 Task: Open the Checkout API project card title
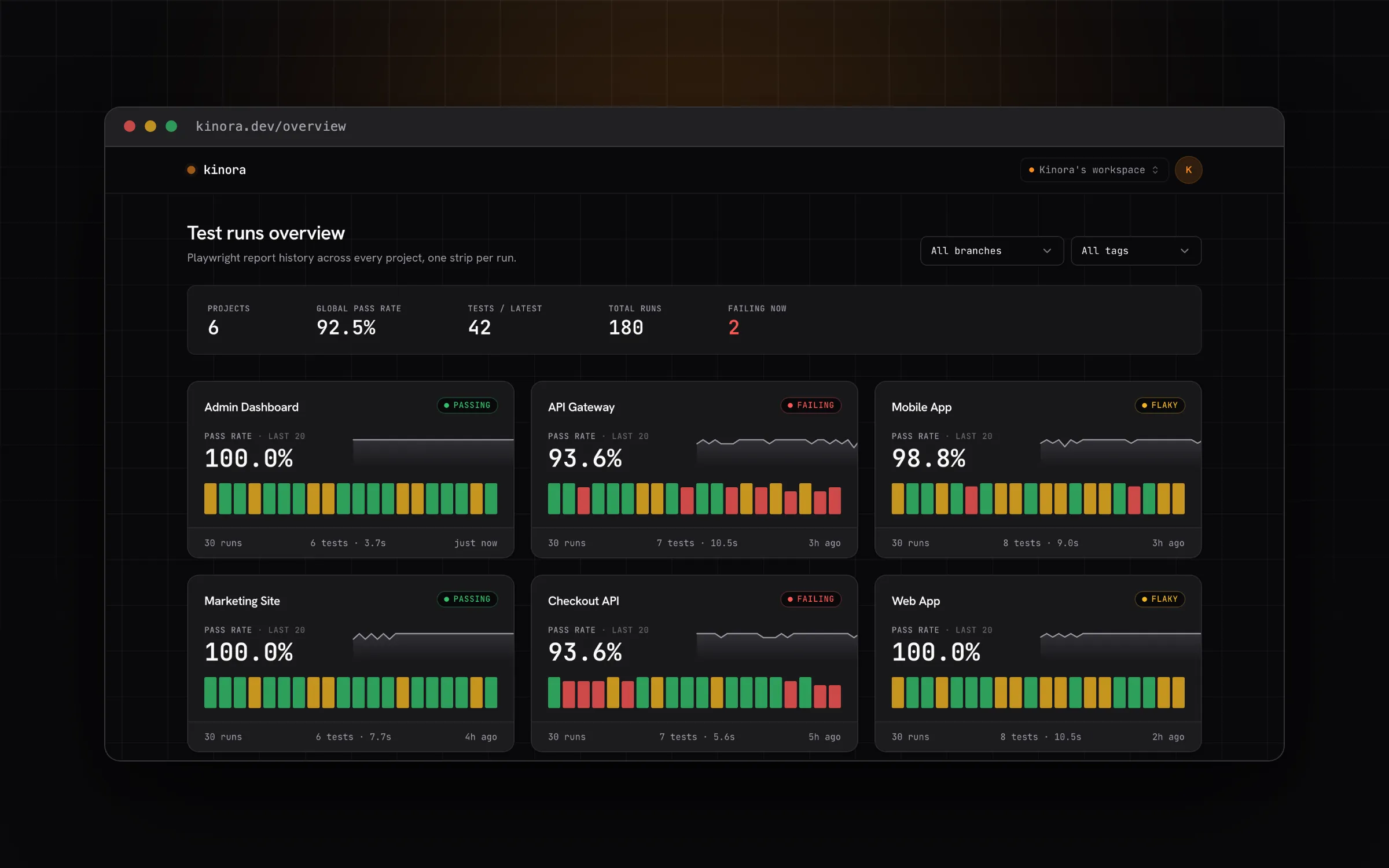(x=583, y=601)
